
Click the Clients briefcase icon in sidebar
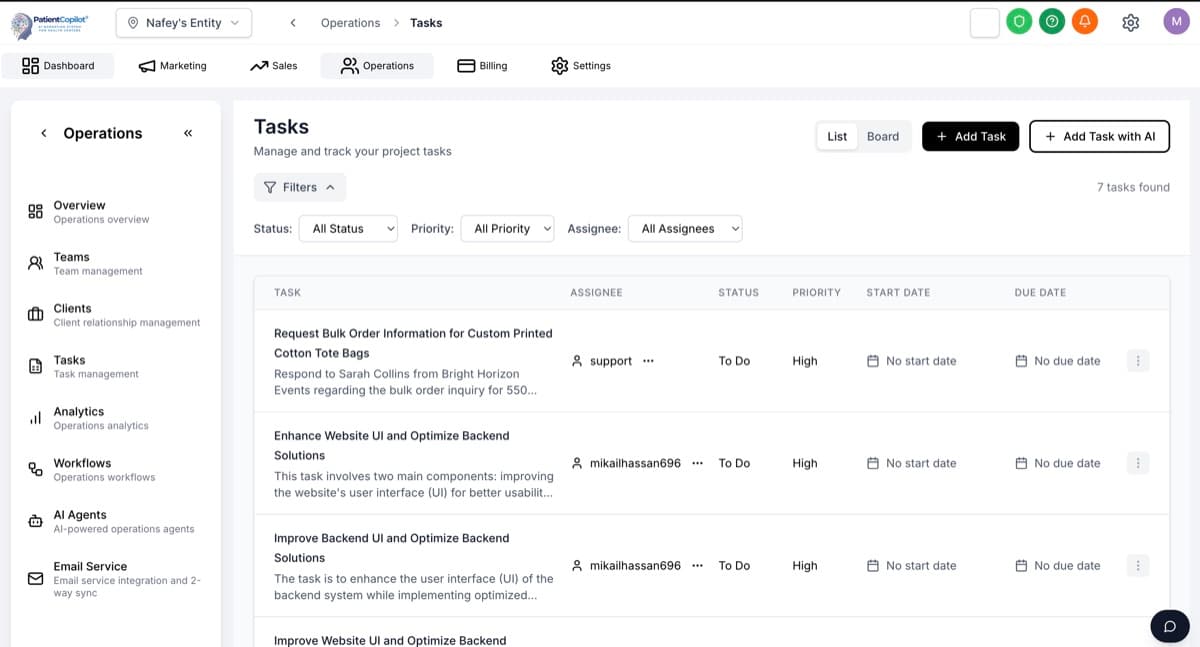(35, 314)
